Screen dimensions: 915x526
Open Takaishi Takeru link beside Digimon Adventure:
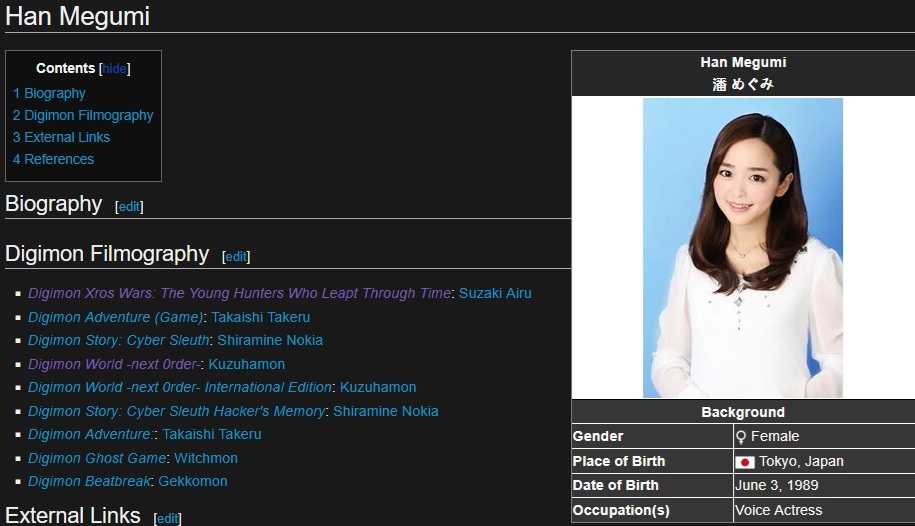211,434
